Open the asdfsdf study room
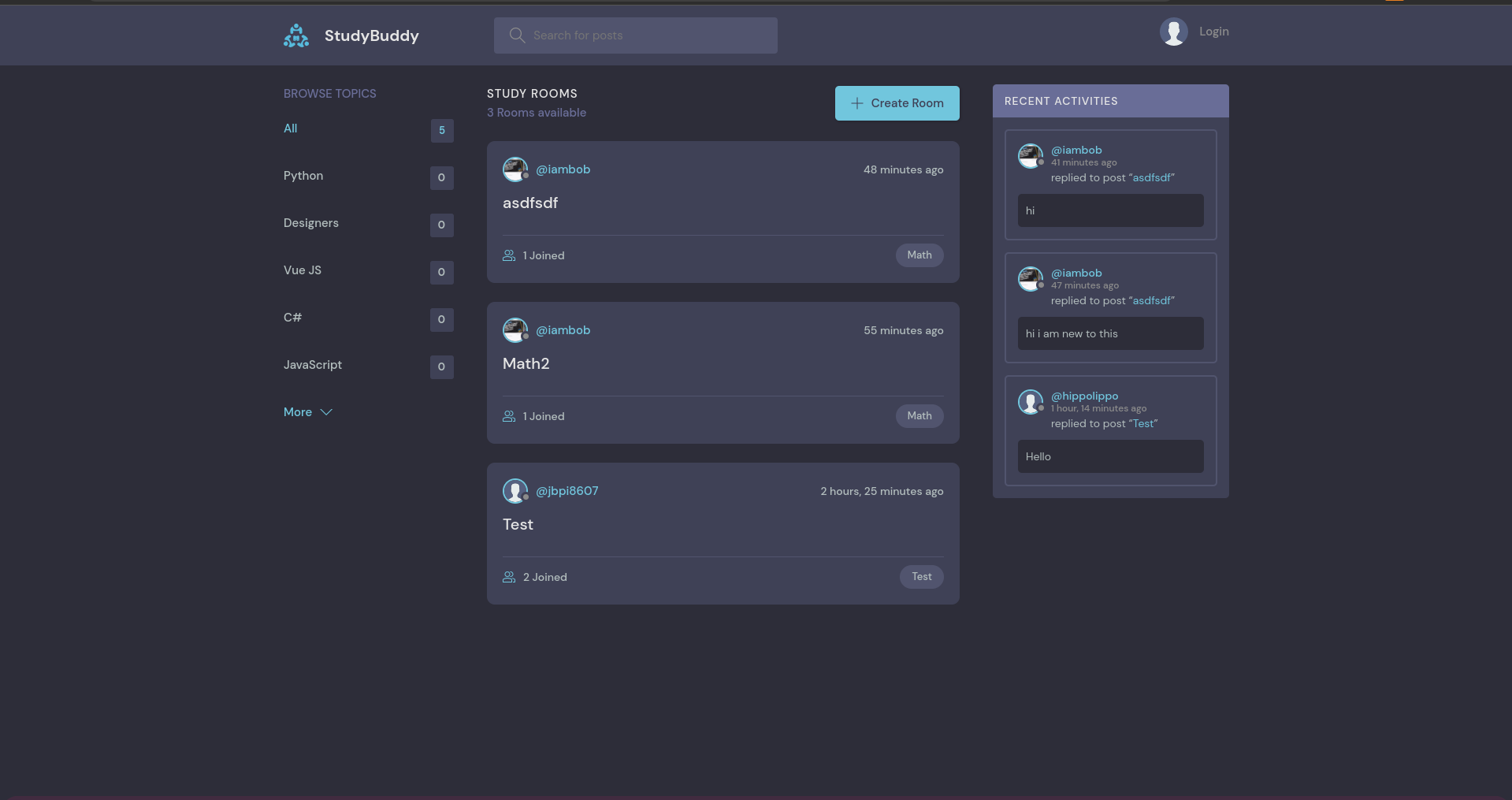This screenshot has height=800, width=1512. coord(530,203)
